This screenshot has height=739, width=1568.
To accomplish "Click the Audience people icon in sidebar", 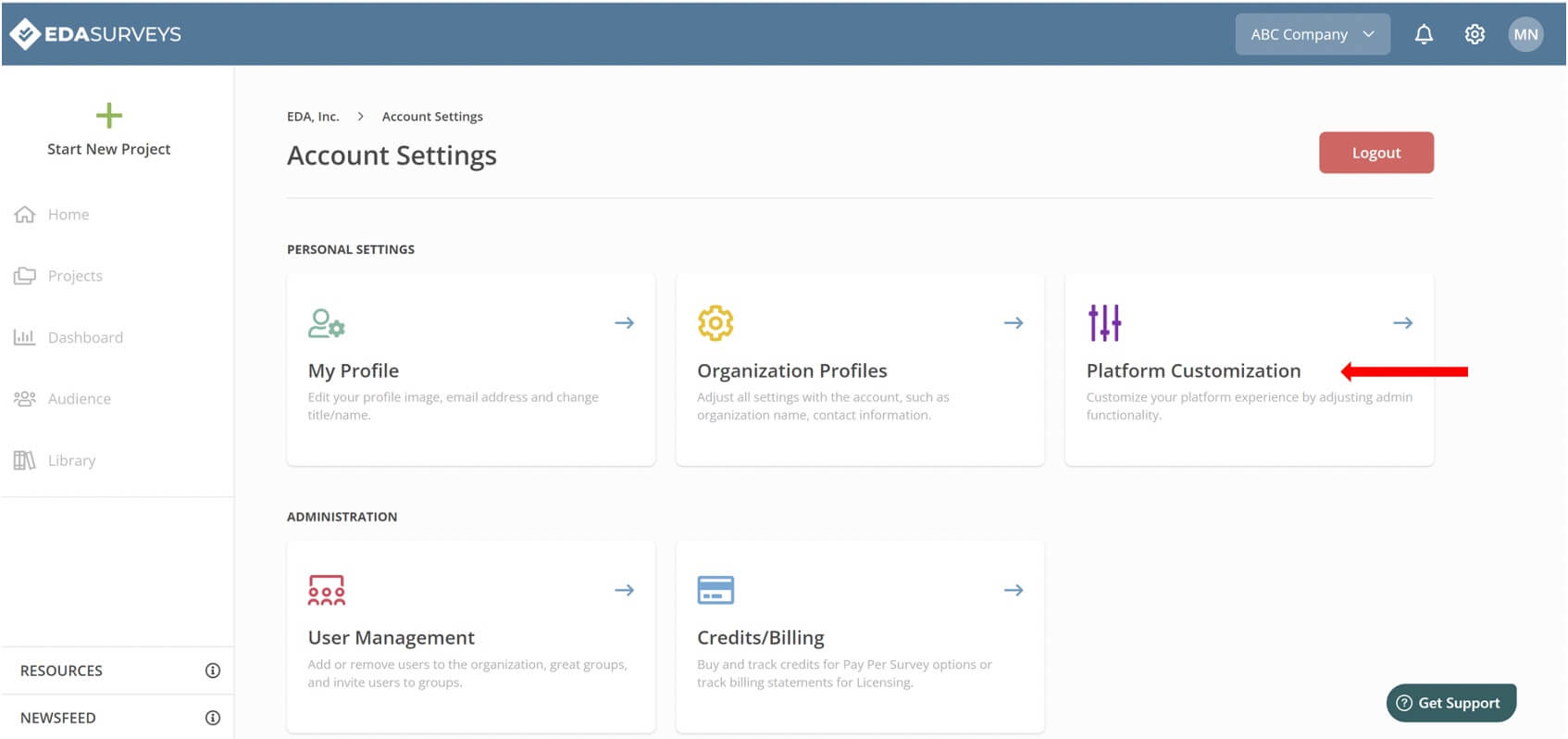I will click(25, 399).
